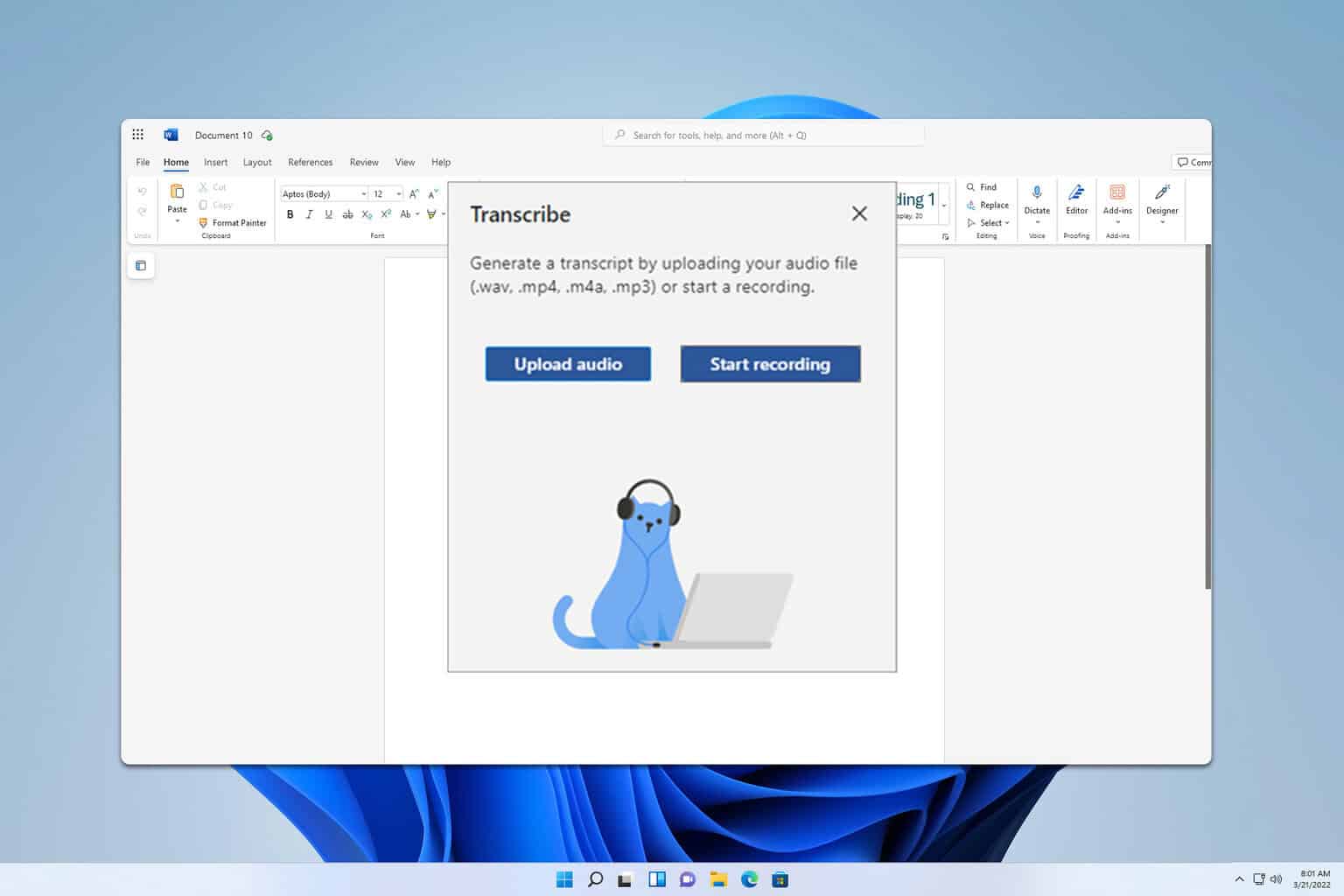Switch to the Review tab

coord(364,163)
